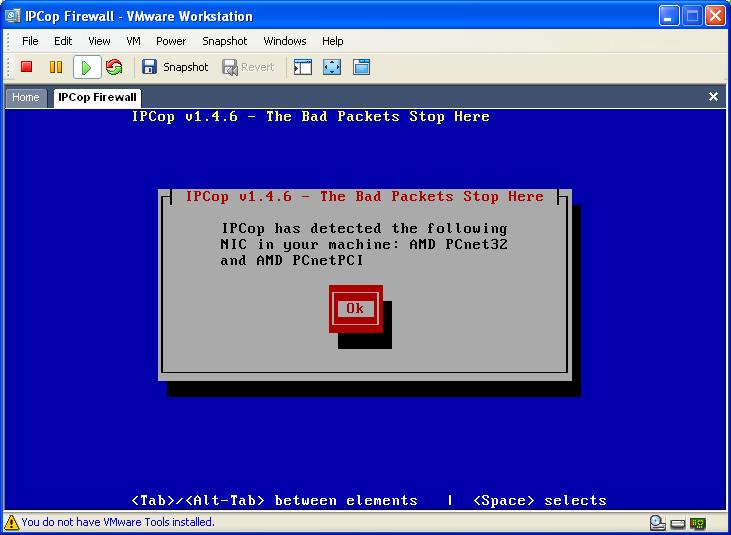Image resolution: width=731 pixels, height=535 pixels.
Task: Open the Power menu
Action: [171, 41]
